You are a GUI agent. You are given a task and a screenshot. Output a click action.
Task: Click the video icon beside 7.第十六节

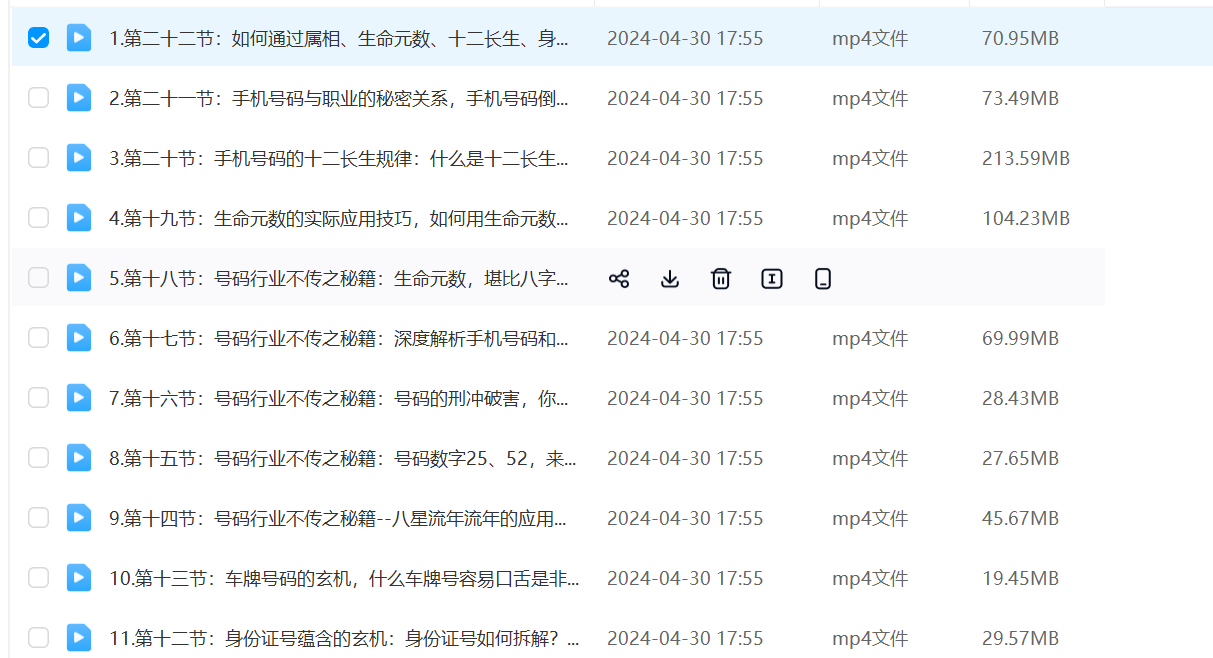point(79,398)
